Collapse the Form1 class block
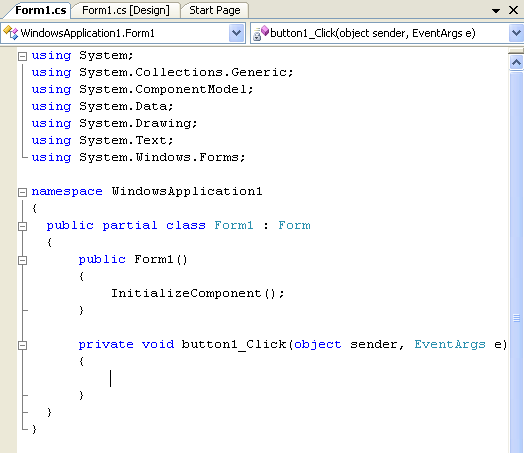 click(x=22, y=226)
